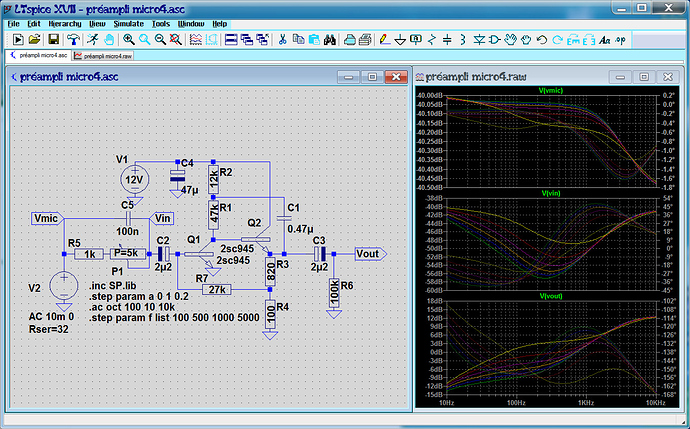This screenshot has height=429, width=690.
Task: Click the V(vin) trace label
Action: point(551,193)
